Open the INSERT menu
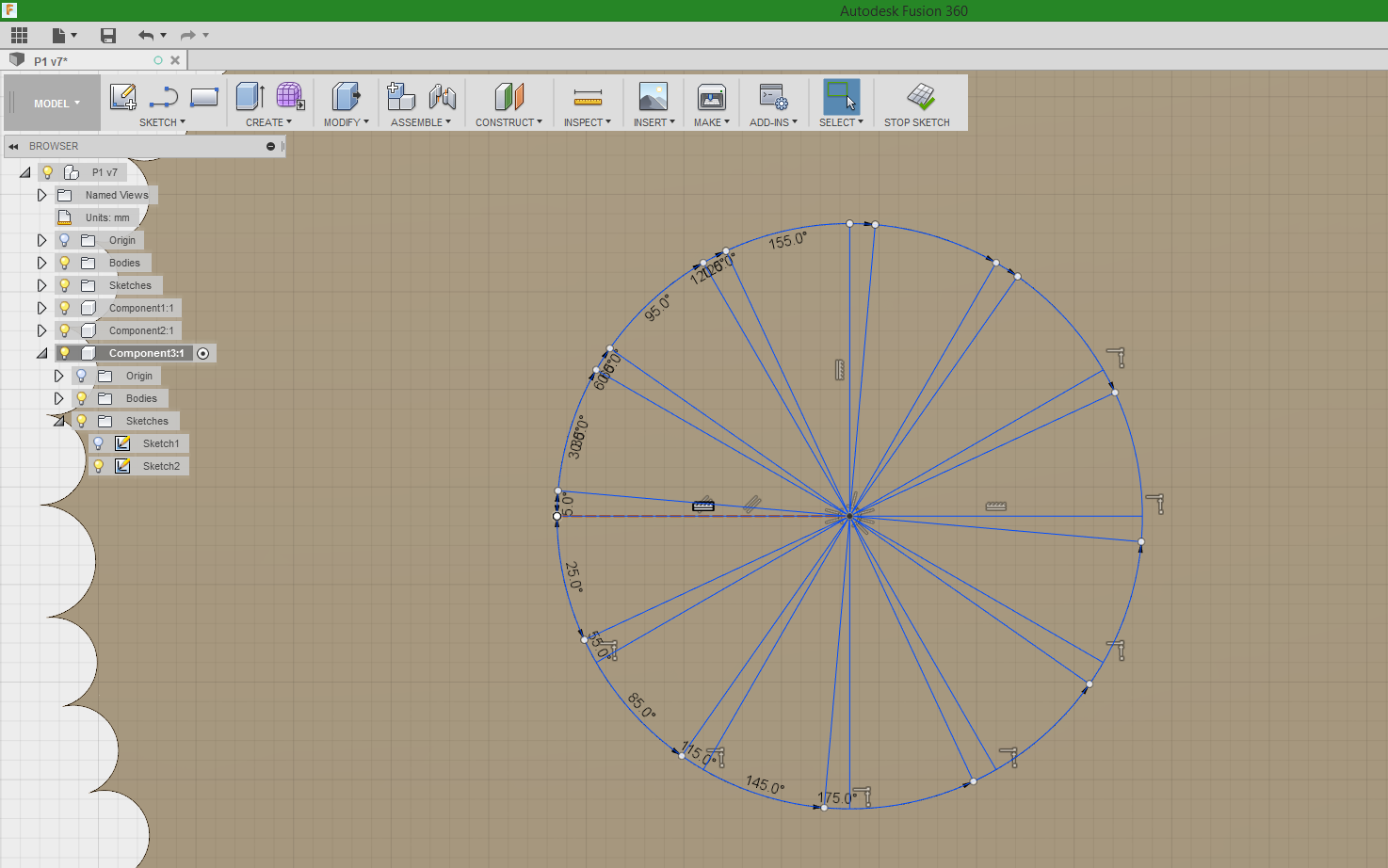This screenshot has width=1388, height=868. (x=654, y=122)
